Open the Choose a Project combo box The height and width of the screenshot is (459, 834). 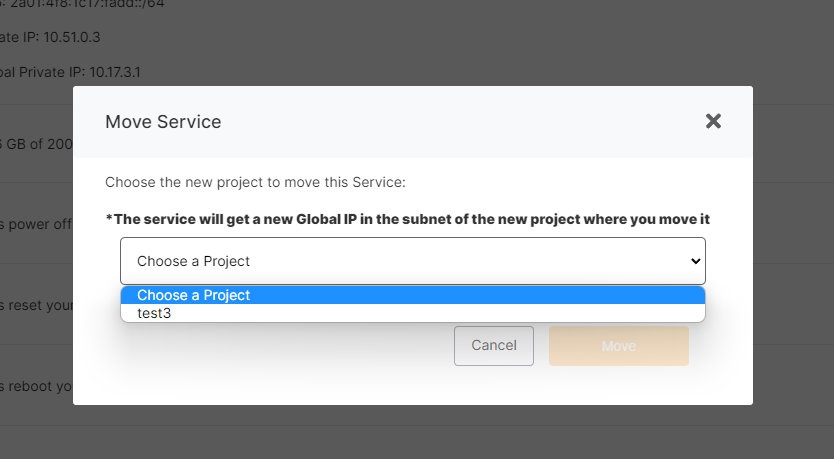[x=400, y=261]
